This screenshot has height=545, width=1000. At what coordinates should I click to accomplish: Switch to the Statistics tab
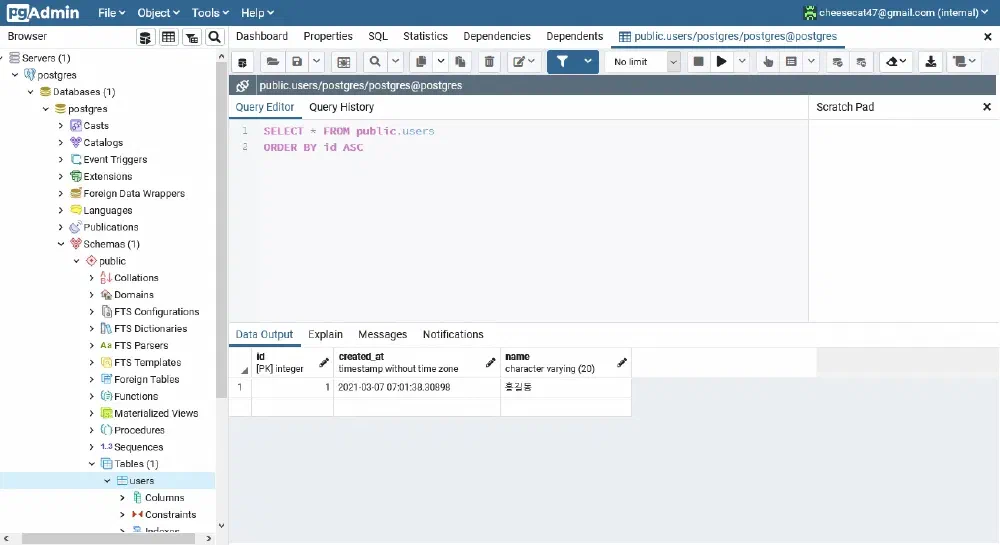coord(425,36)
